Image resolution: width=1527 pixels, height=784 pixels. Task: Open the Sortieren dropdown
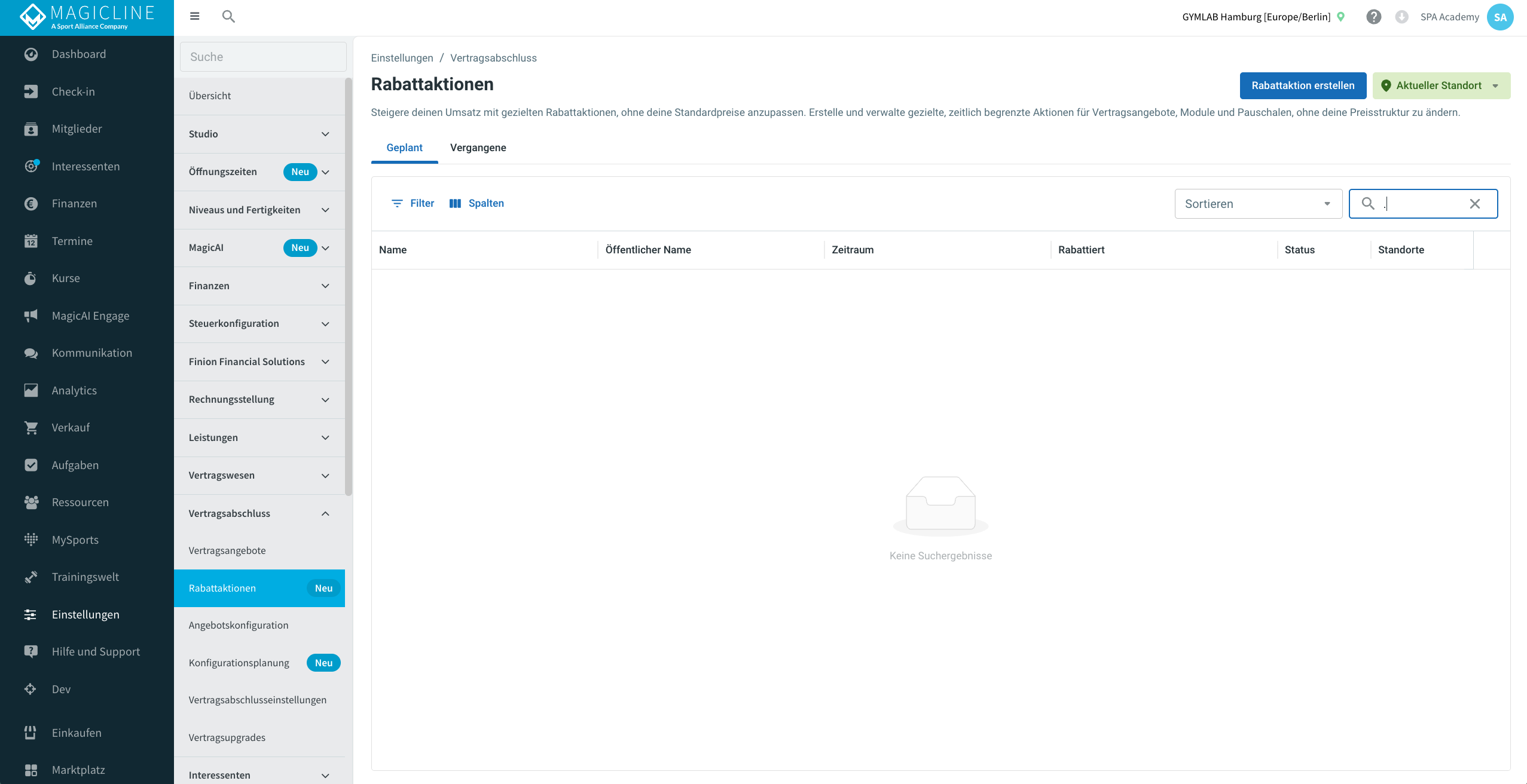(1258, 204)
